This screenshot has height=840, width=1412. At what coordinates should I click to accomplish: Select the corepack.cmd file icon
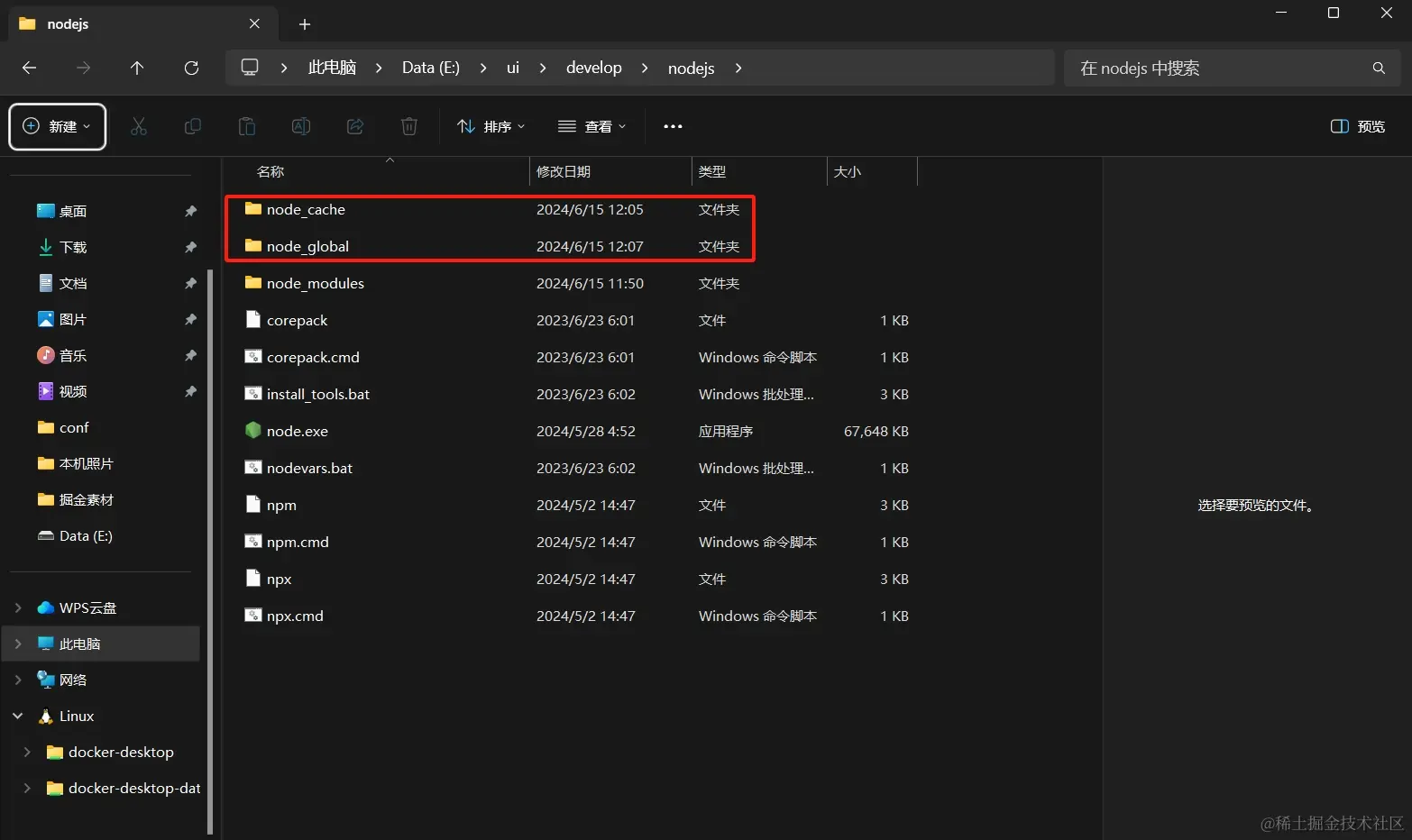click(253, 357)
